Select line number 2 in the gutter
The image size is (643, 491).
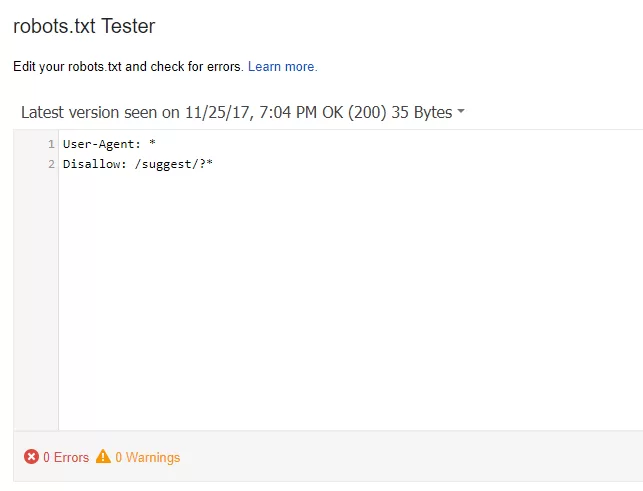coord(50,164)
